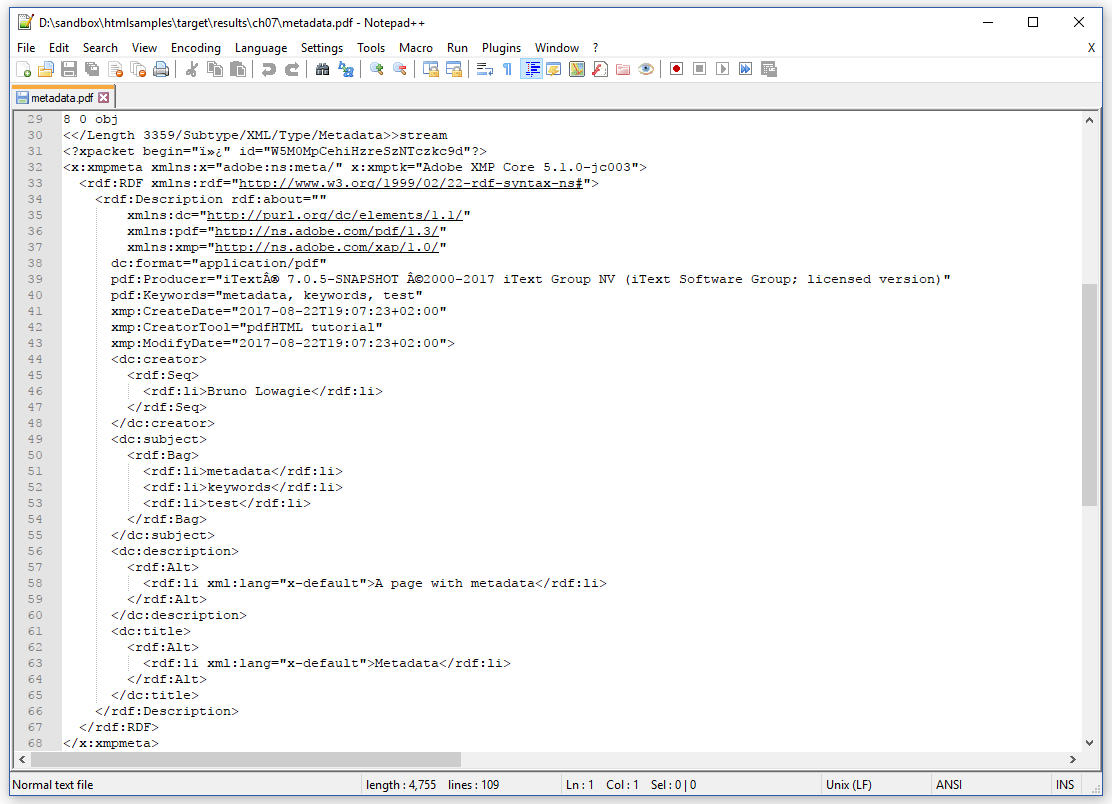Open a file using the Open folder icon
Image resolution: width=1112 pixels, height=804 pixels.
pyautogui.click(x=45, y=68)
